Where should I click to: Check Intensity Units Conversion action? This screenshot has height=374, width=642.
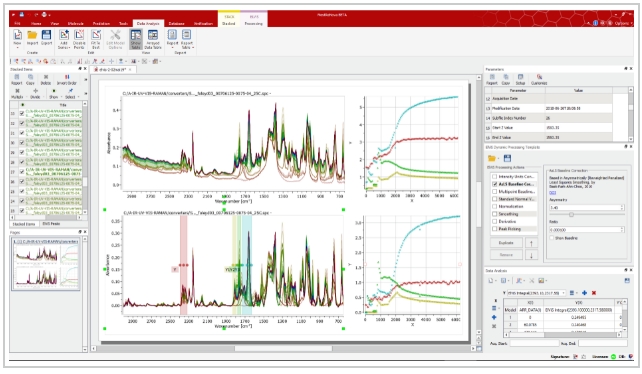(x=494, y=177)
